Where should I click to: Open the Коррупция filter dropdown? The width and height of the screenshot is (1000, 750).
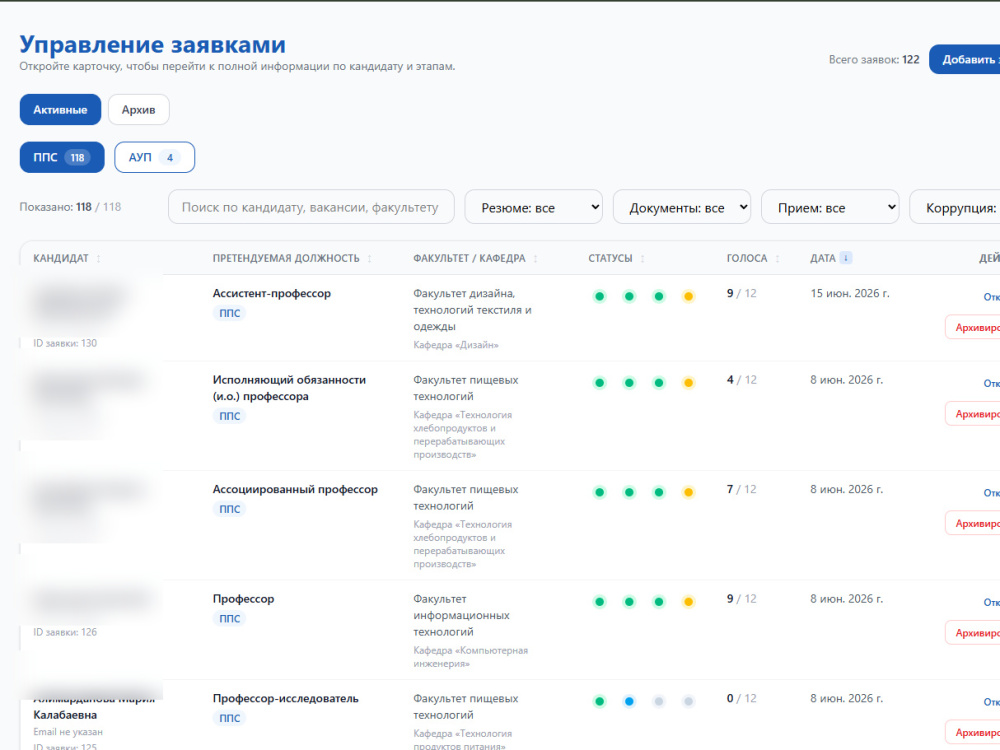coord(955,207)
